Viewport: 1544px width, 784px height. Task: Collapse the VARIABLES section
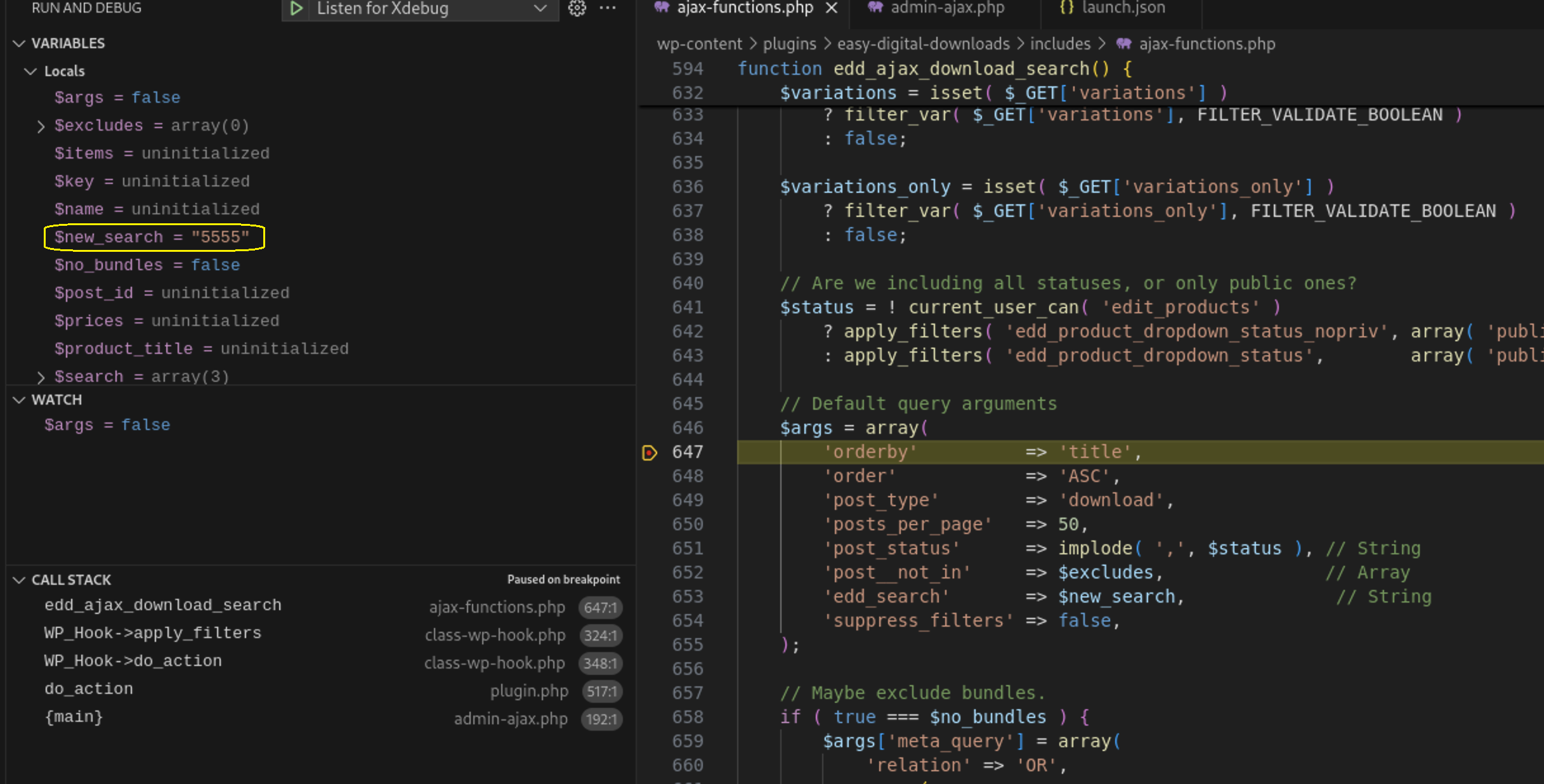pos(19,43)
